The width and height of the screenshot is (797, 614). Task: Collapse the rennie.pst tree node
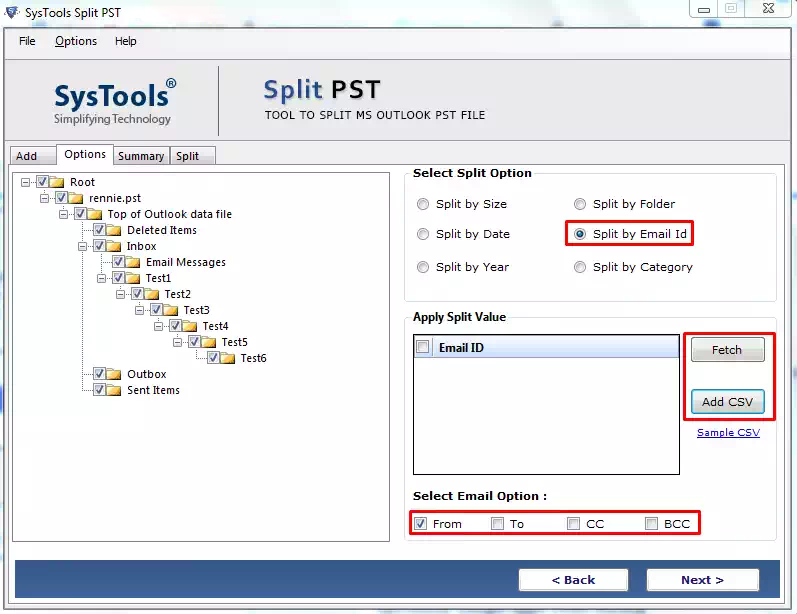(x=45, y=198)
